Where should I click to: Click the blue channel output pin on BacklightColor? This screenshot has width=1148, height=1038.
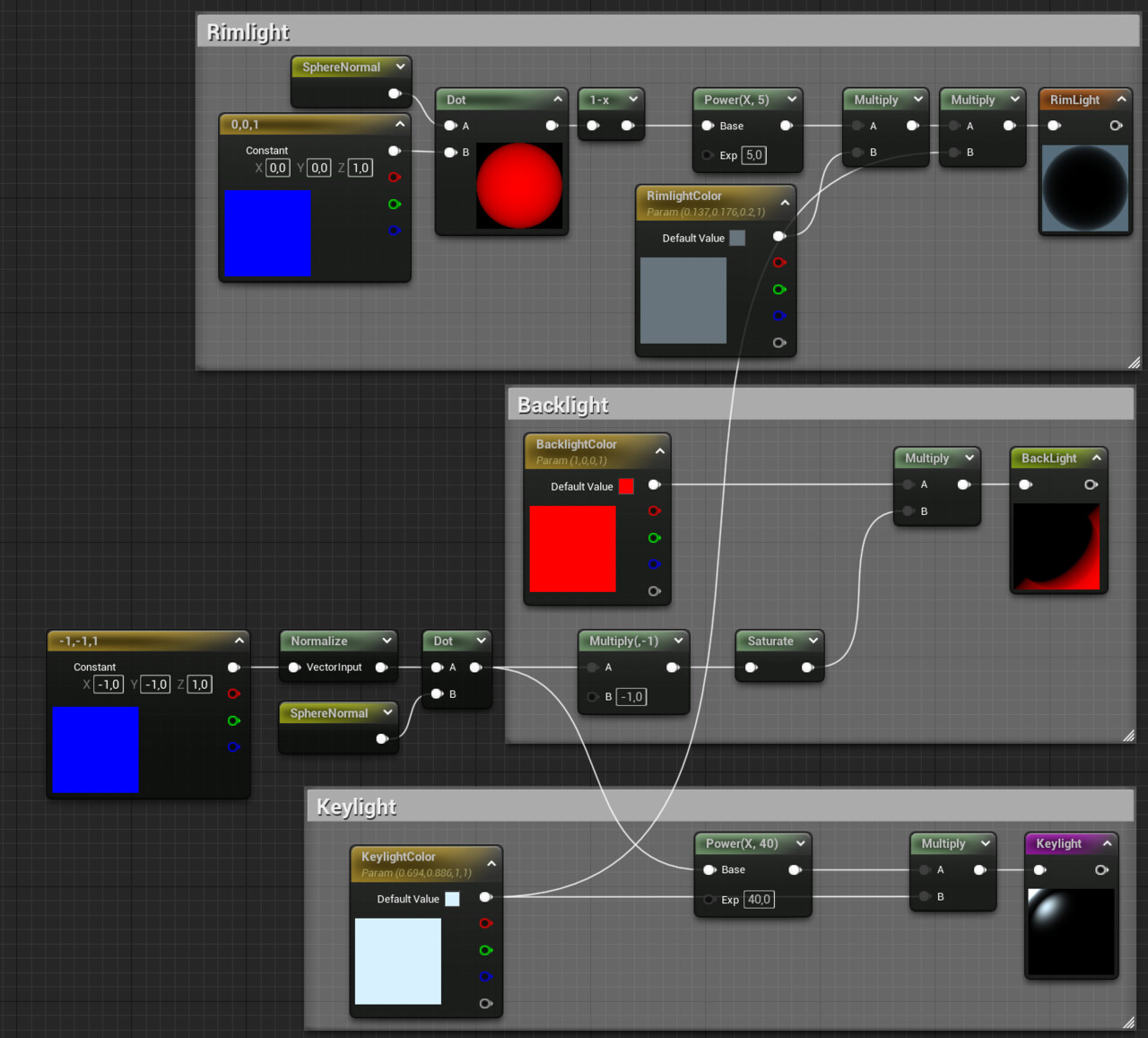(654, 564)
